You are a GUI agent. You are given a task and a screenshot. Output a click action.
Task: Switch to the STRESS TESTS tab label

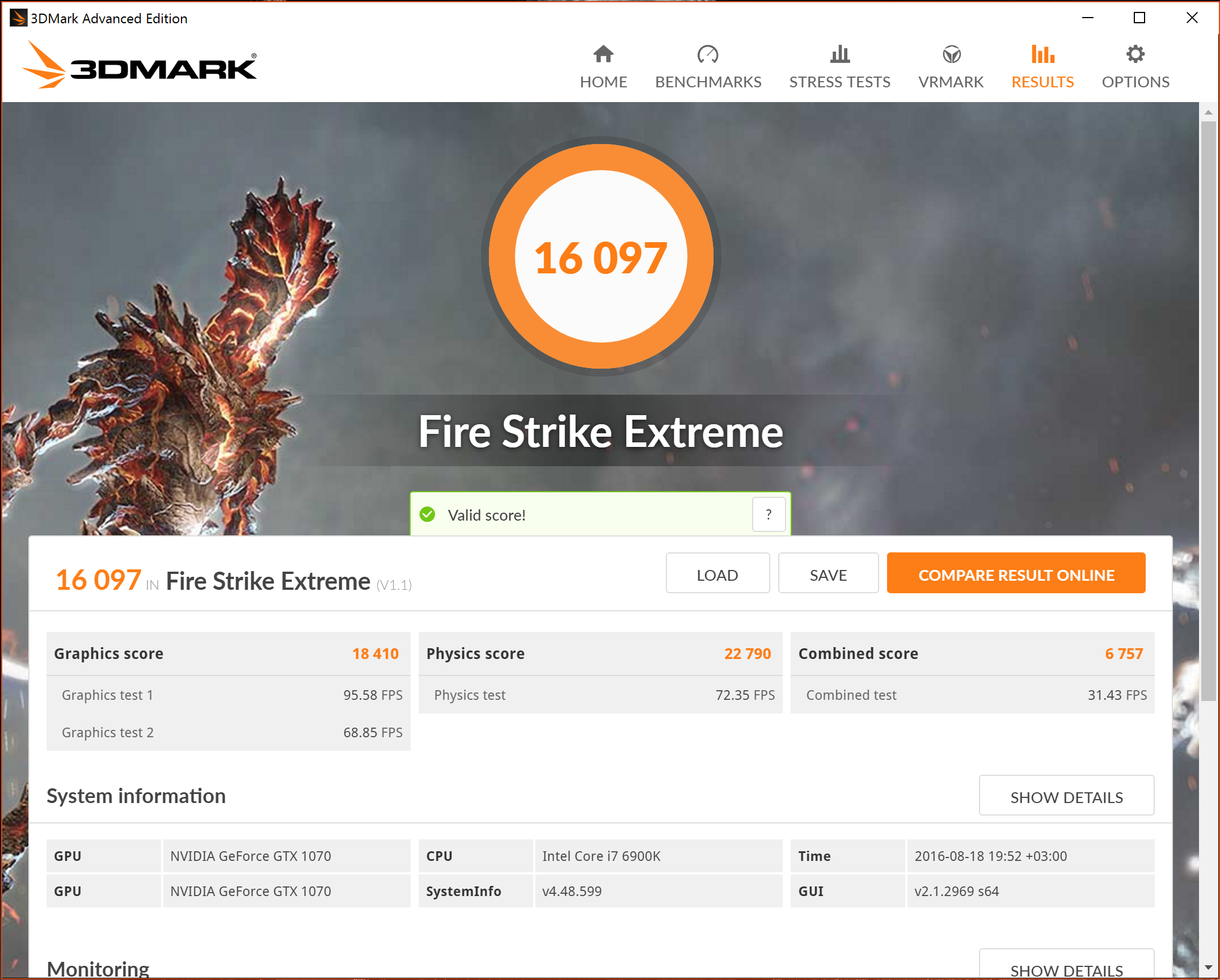coord(839,82)
